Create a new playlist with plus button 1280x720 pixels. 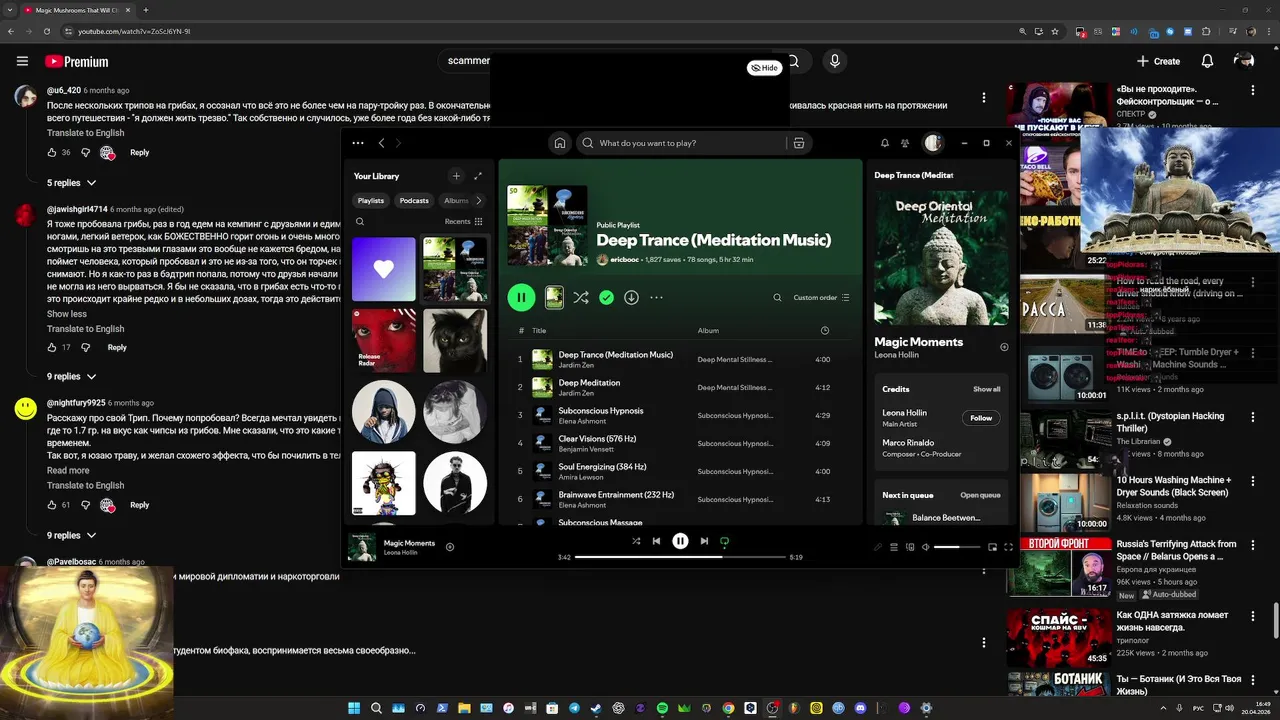pos(456,176)
